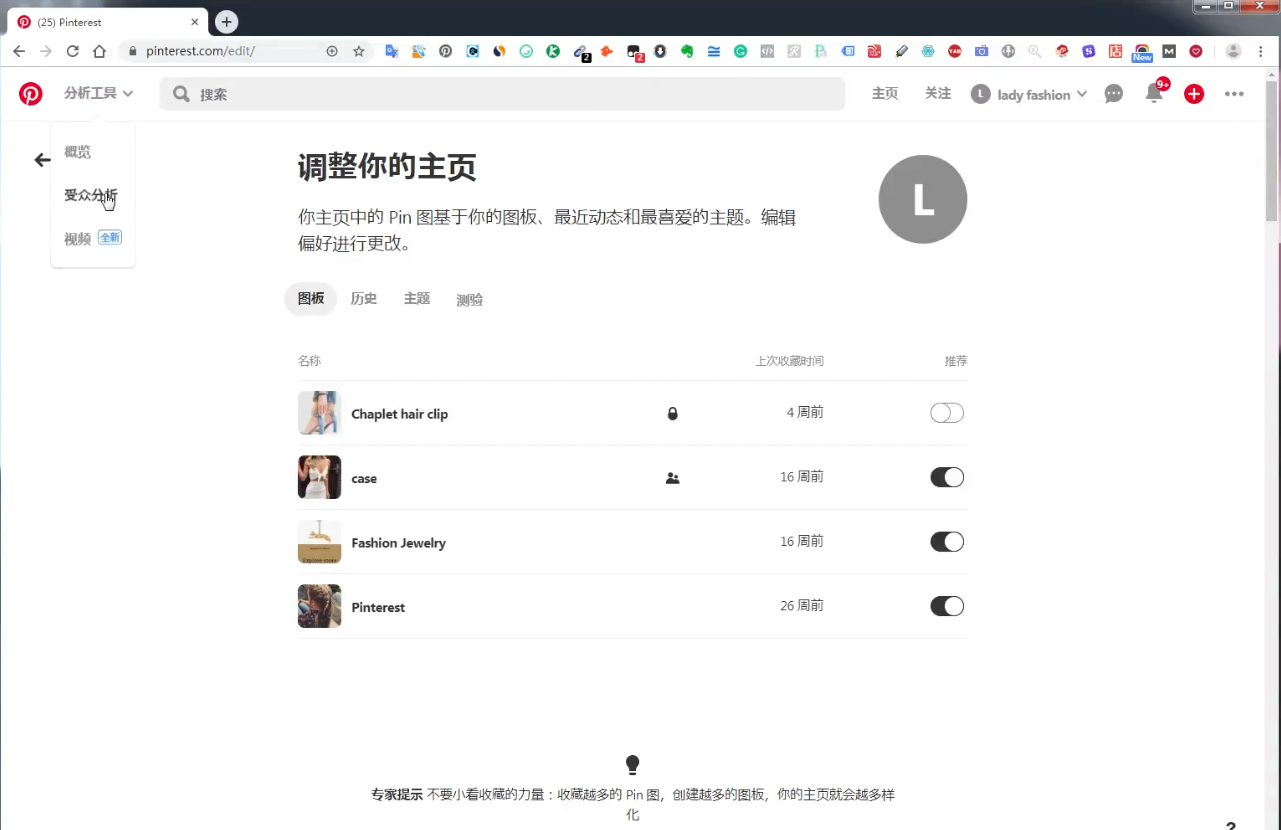The width and height of the screenshot is (1281, 830).
Task: Click the collaborators icon on case row
Action: click(672, 478)
